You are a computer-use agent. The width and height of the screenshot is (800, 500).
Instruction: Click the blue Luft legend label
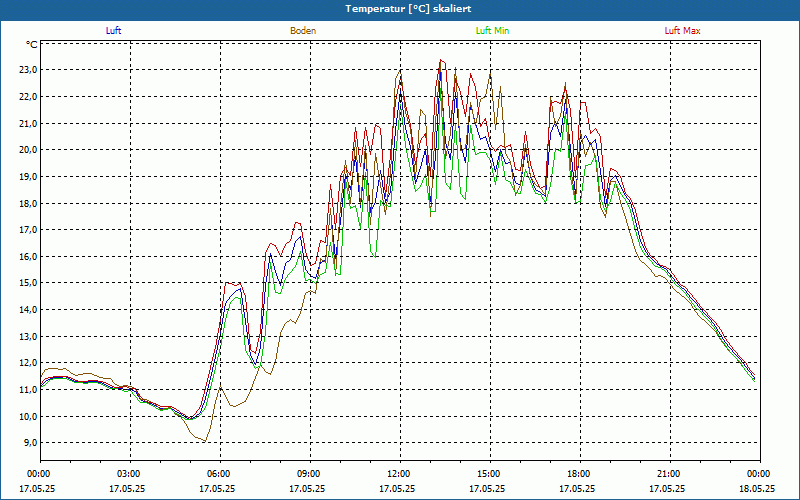[x=113, y=31]
